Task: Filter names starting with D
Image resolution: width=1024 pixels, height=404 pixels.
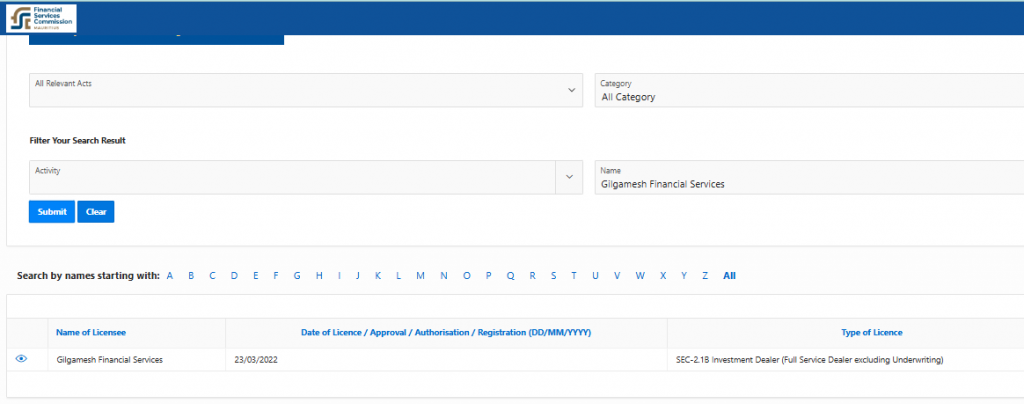Action: [234, 275]
